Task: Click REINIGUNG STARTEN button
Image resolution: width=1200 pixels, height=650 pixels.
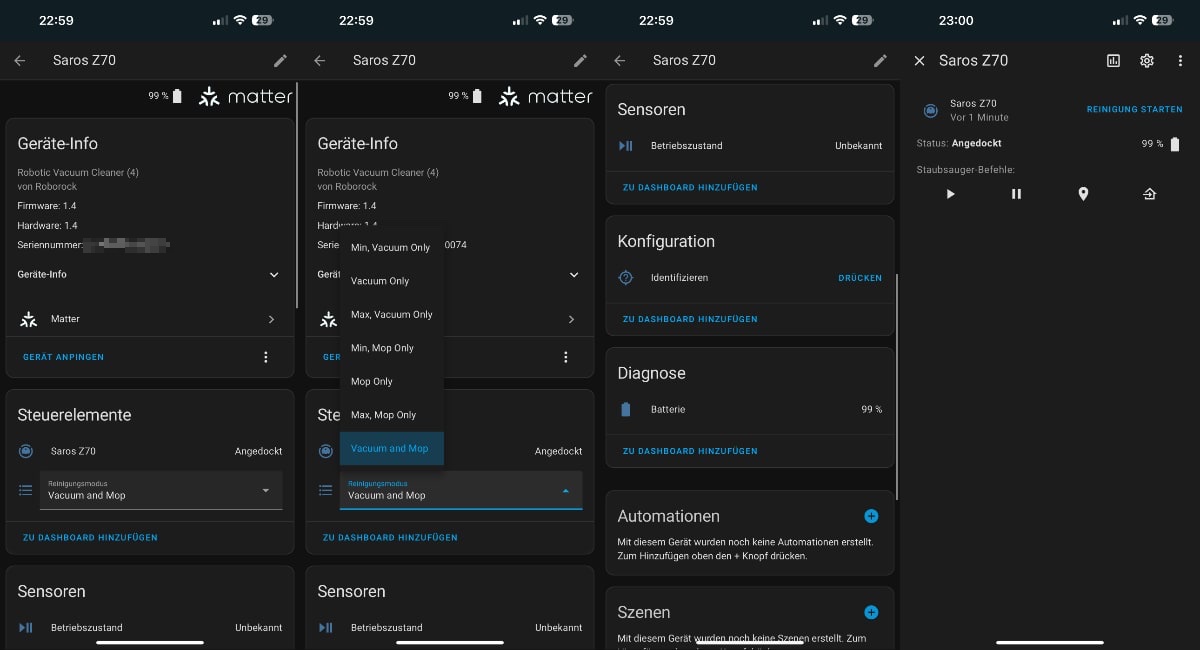Action: [1134, 110]
